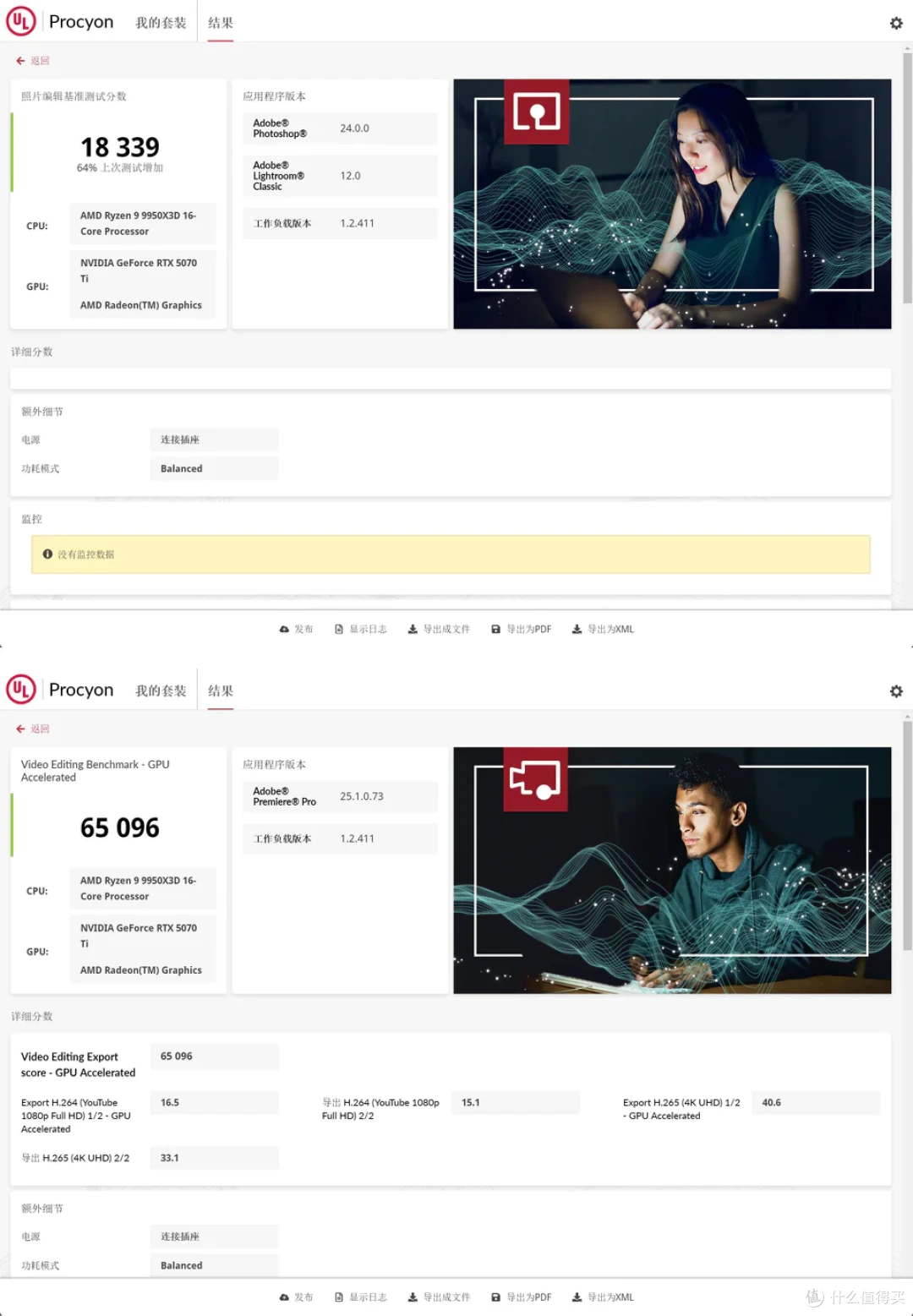Screen dimensions: 913x1316
Task: Select 结果 tab in photo editing window
Action: click(x=221, y=23)
